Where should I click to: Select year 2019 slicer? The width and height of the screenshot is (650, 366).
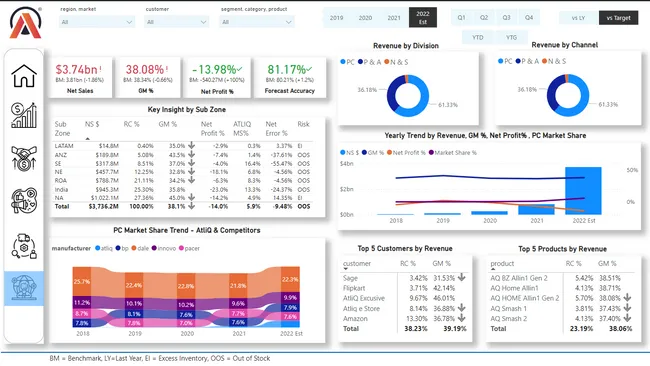337,18
